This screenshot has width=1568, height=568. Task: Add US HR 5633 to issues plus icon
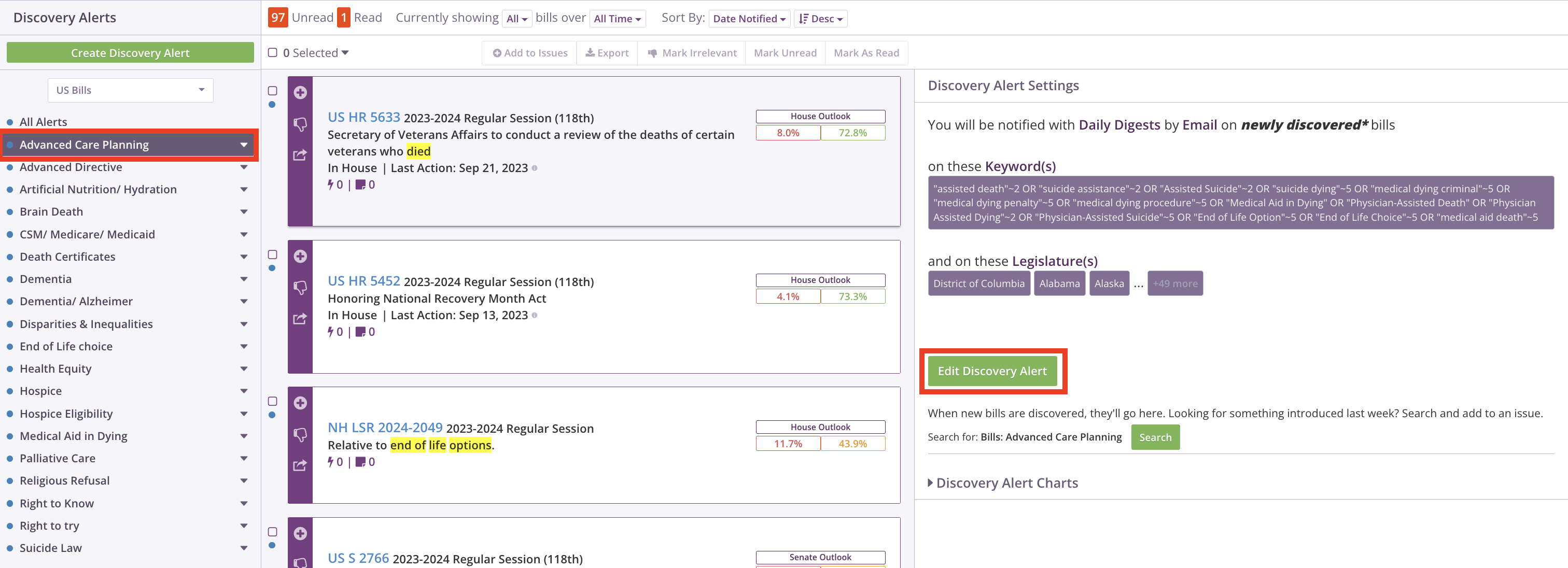pyautogui.click(x=300, y=92)
